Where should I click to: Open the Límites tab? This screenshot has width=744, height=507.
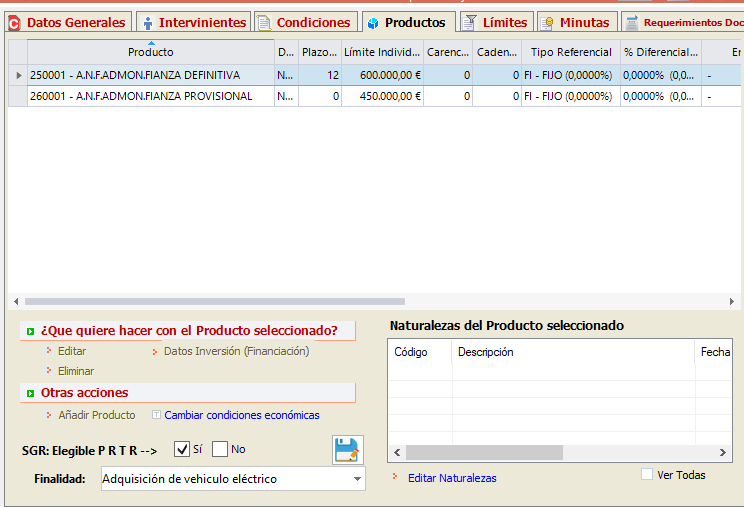pyautogui.click(x=496, y=23)
